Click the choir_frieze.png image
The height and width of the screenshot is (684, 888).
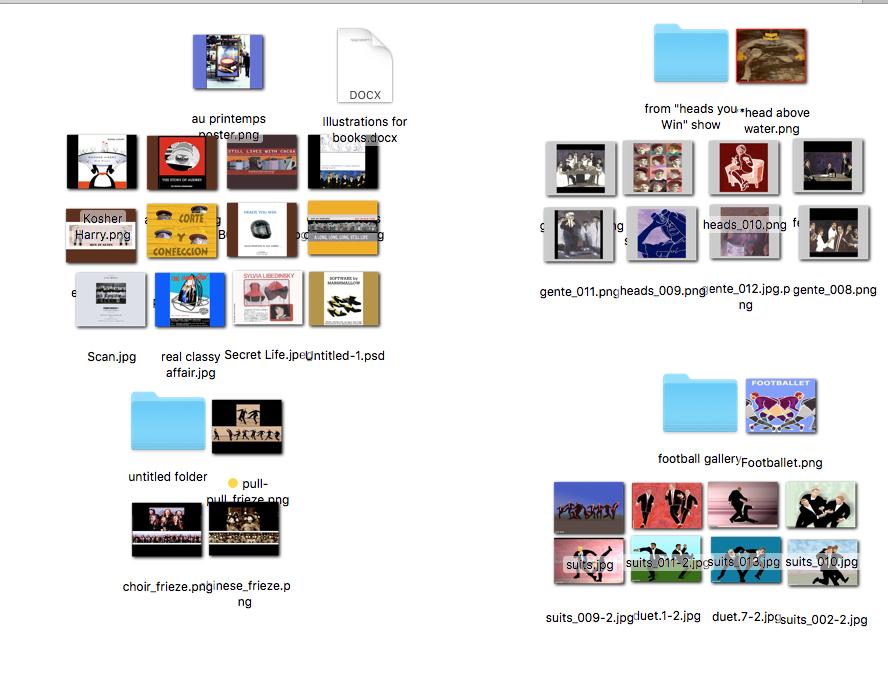[167, 530]
